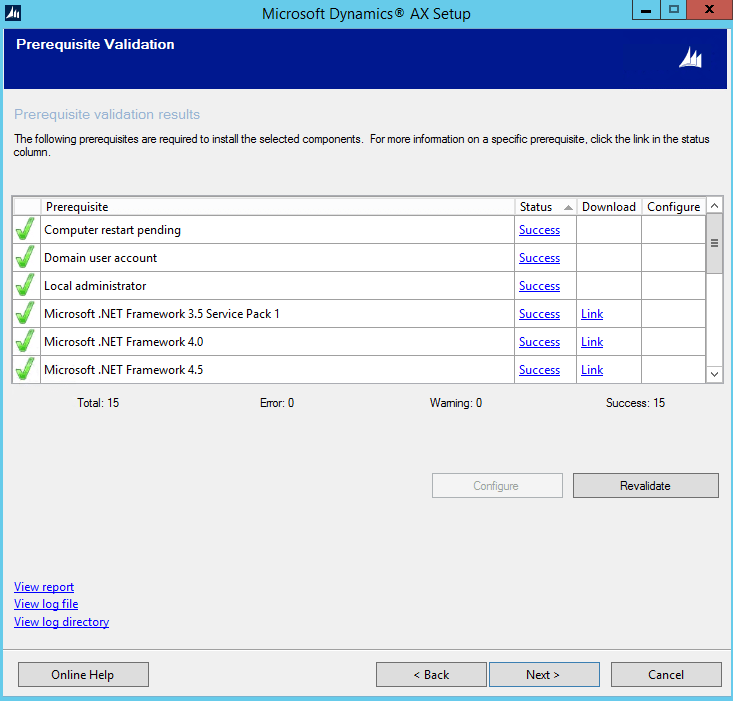The height and width of the screenshot is (701, 733).
Task: Select Microsoft .NET Framework 4.0 row text
Action: [123, 342]
